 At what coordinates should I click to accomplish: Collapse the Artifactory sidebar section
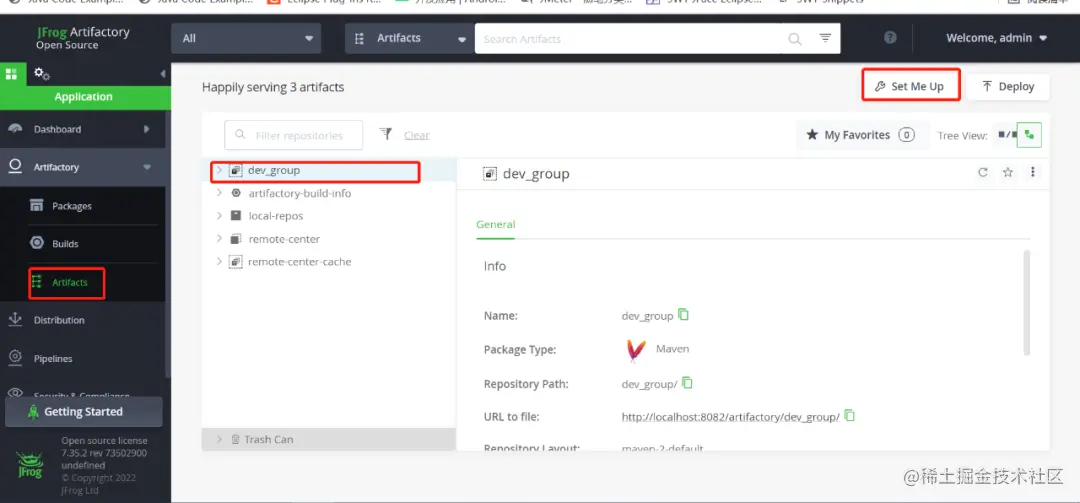[x=147, y=167]
